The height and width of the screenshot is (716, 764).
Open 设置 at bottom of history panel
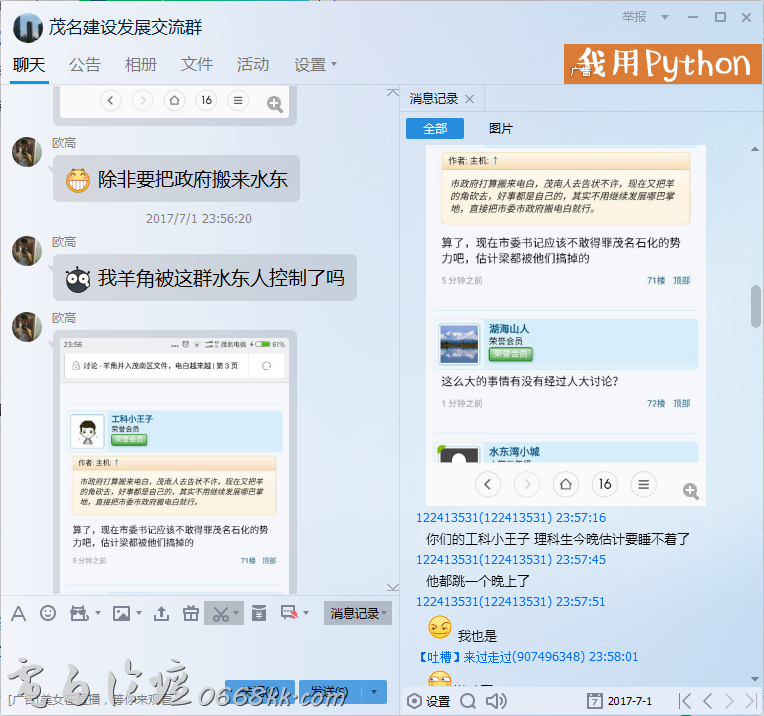(429, 700)
